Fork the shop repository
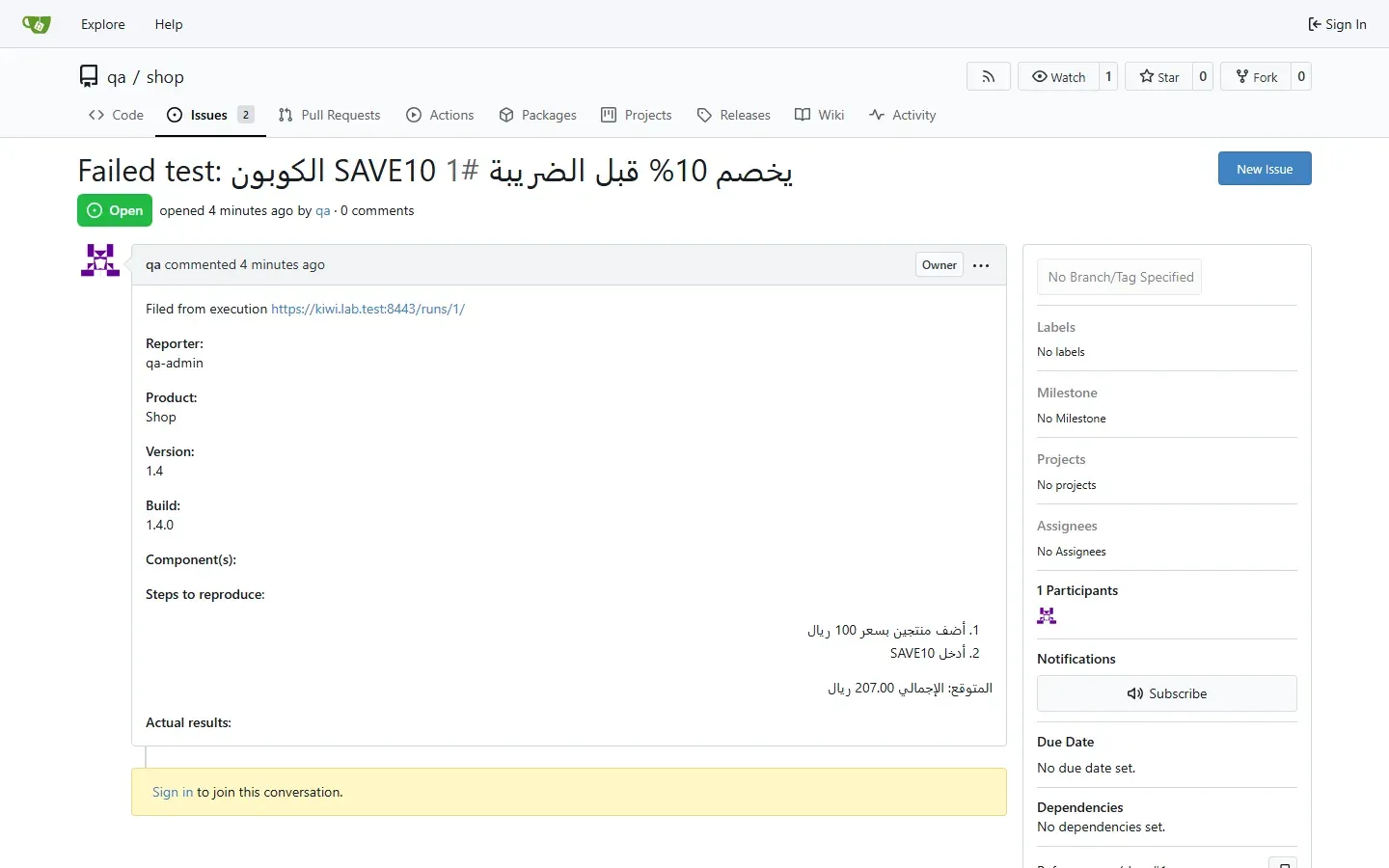The height and width of the screenshot is (868, 1389). click(1257, 77)
